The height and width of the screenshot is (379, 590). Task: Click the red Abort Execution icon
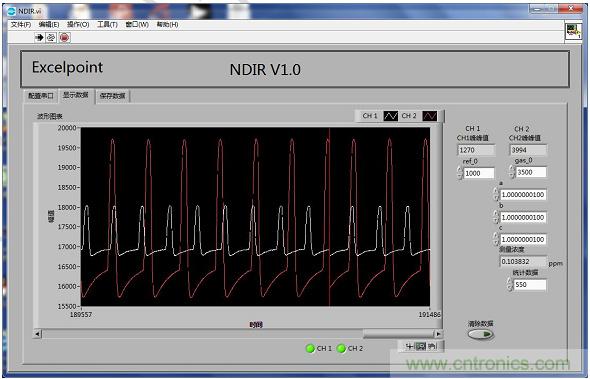point(65,37)
